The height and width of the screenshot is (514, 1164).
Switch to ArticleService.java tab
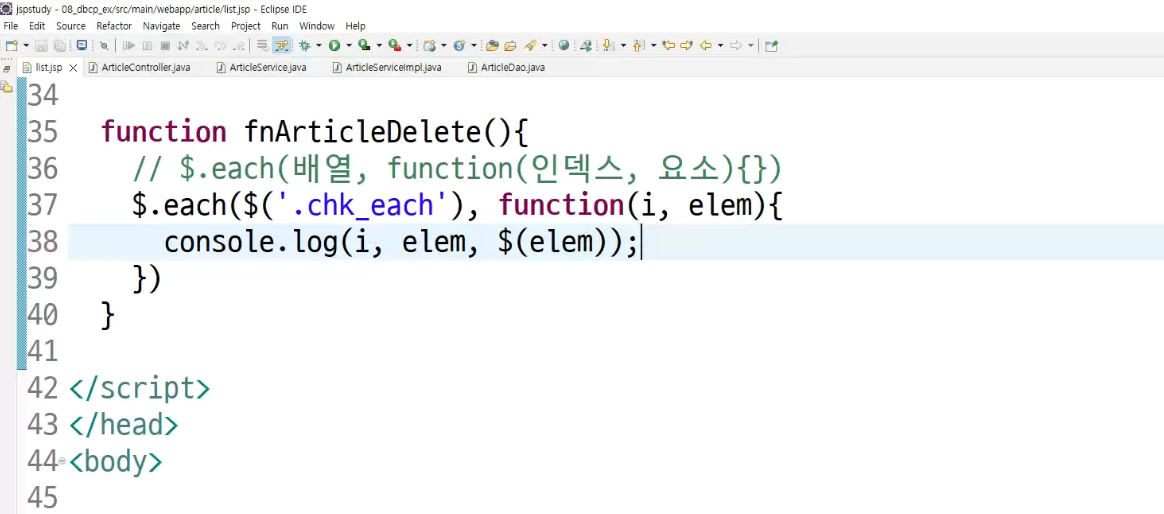click(x=268, y=68)
